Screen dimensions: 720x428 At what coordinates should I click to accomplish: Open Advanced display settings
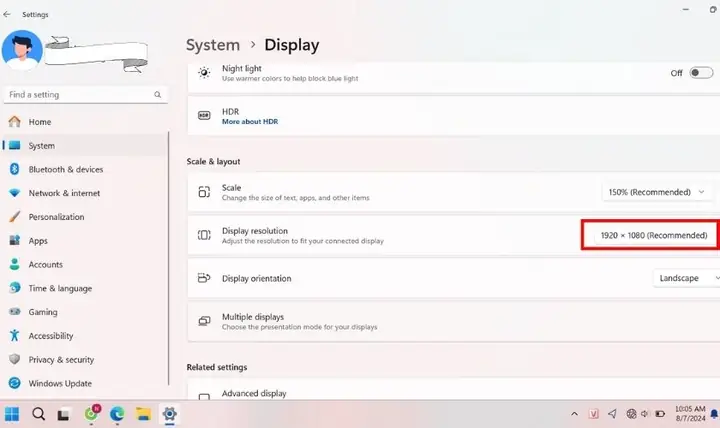[x=454, y=390]
